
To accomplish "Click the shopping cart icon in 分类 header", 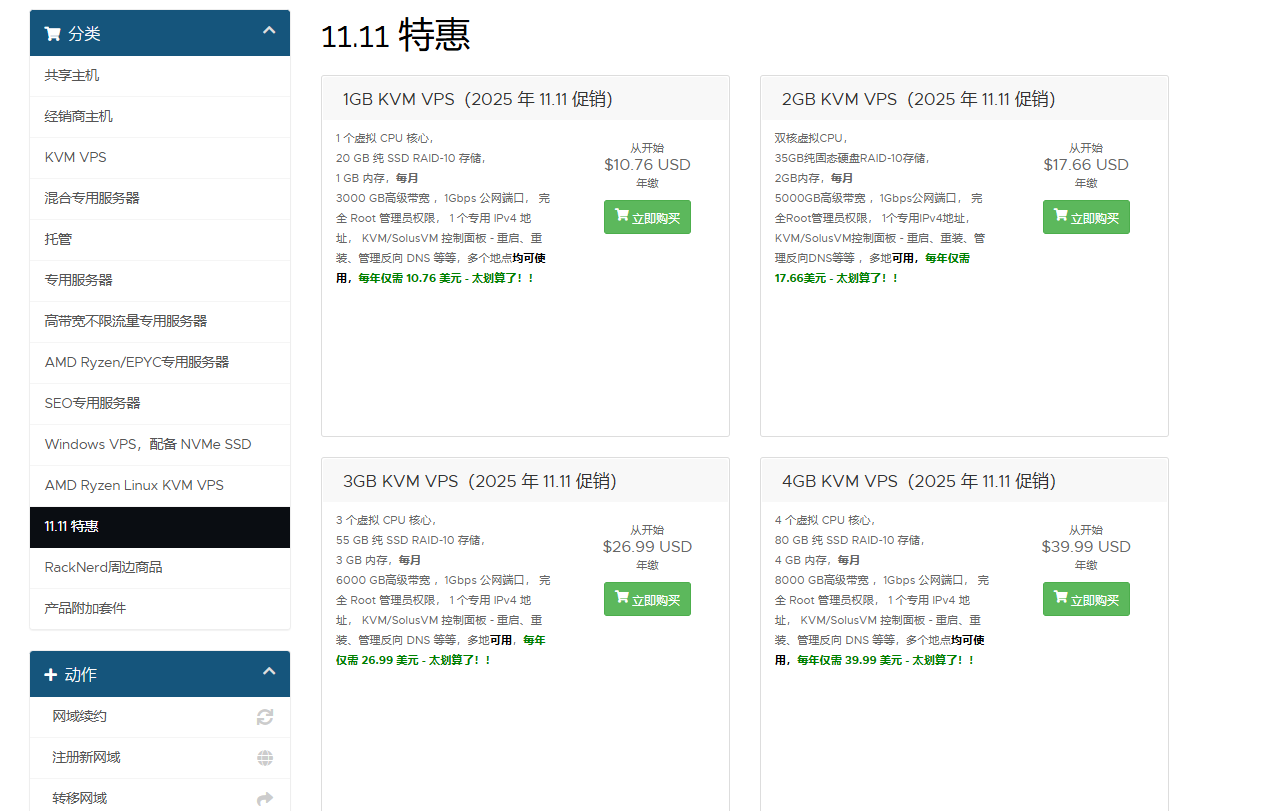I will 52,32.
